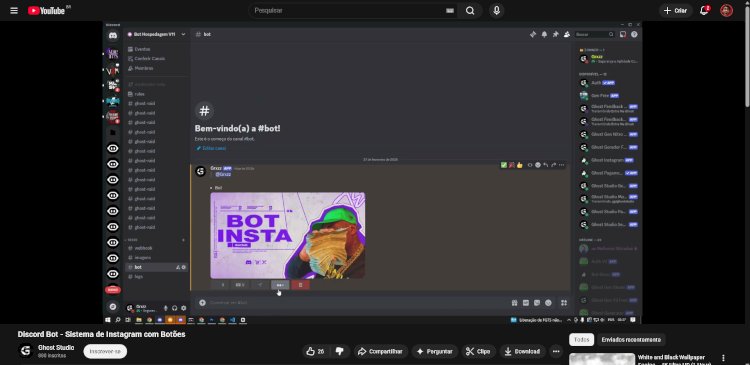Viewport: 750px width, 365px height.
Task: Open the BOT INSTA embed image
Action: click(x=287, y=235)
